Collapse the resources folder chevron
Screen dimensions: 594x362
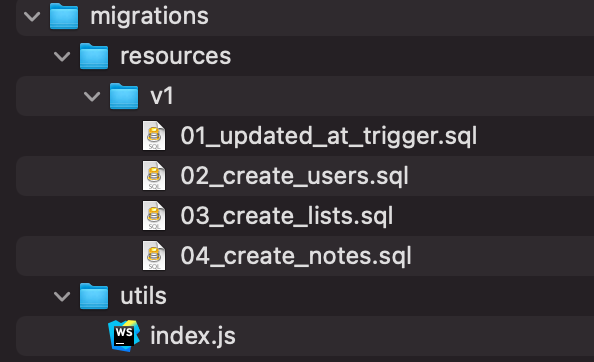pos(62,56)
